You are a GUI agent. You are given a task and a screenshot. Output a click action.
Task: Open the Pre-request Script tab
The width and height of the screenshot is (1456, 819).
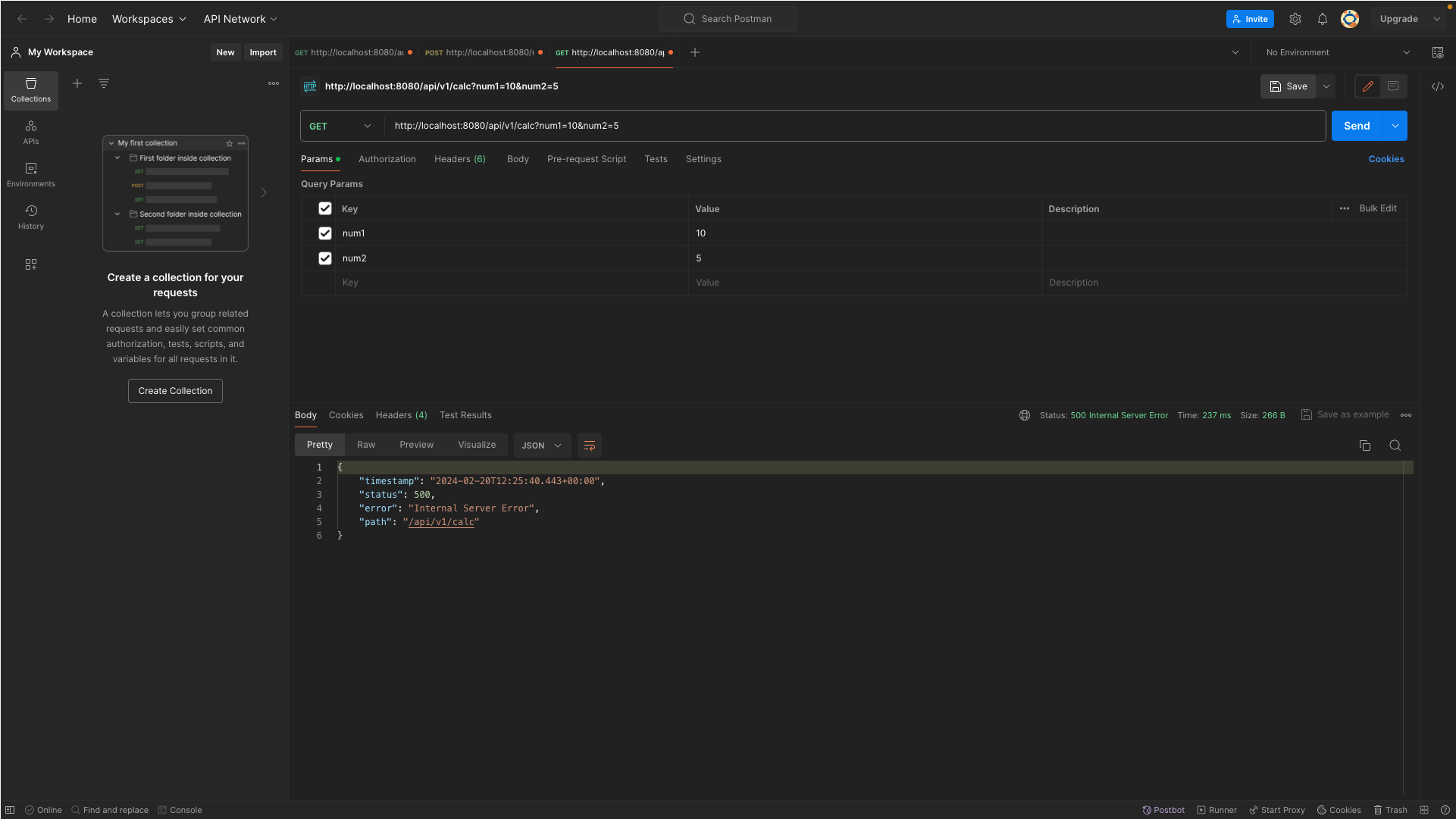(587, 159)
